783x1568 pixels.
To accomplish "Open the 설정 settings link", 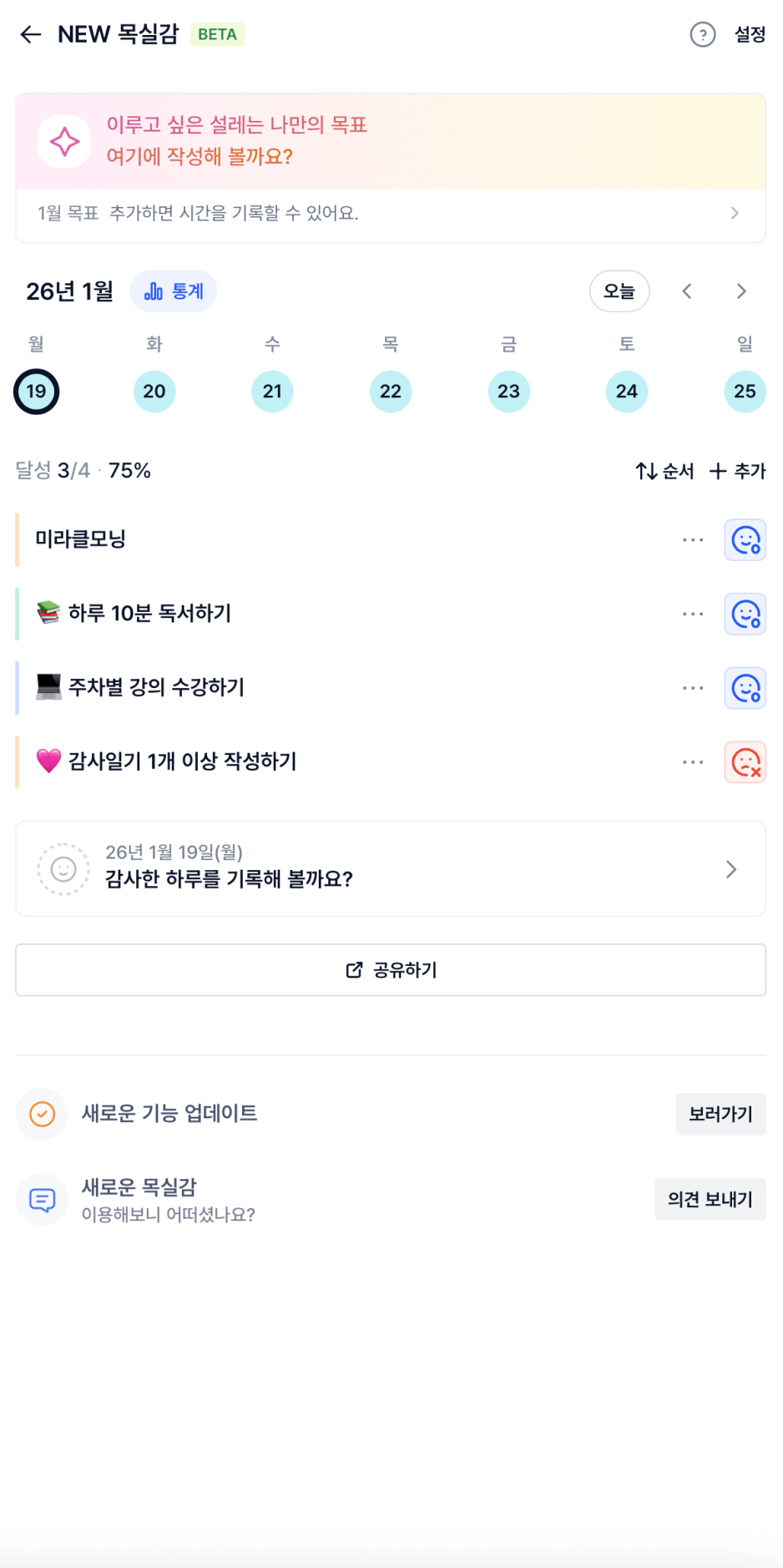I will [x=750, y=34].
